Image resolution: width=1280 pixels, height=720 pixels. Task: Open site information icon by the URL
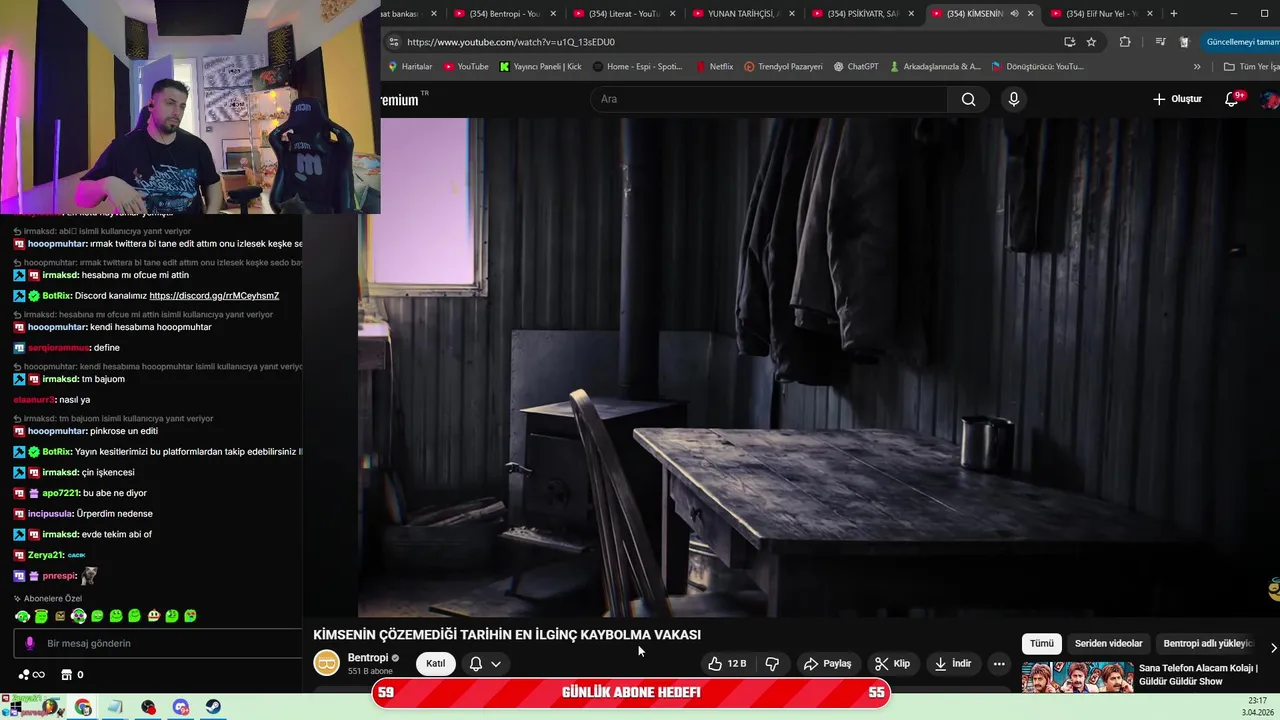(x=393, y=42)
